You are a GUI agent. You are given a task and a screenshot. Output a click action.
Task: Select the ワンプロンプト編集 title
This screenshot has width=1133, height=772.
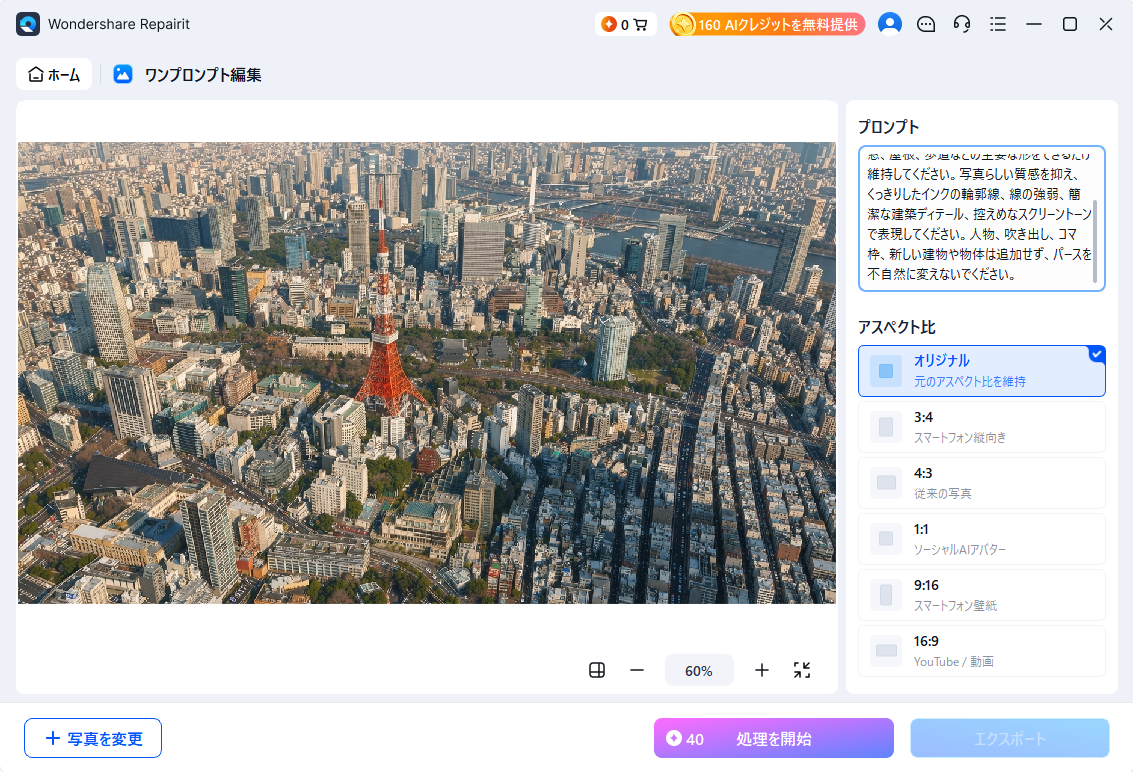[x=203, y=75]
